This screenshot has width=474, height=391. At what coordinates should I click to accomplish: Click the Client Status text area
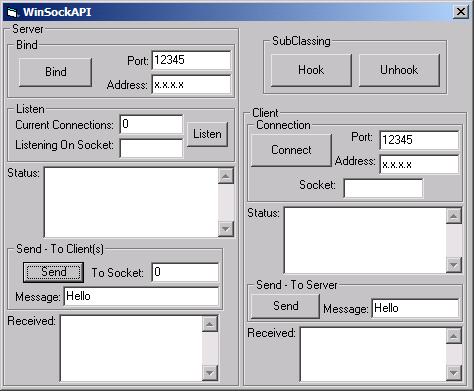pos(365,240)
